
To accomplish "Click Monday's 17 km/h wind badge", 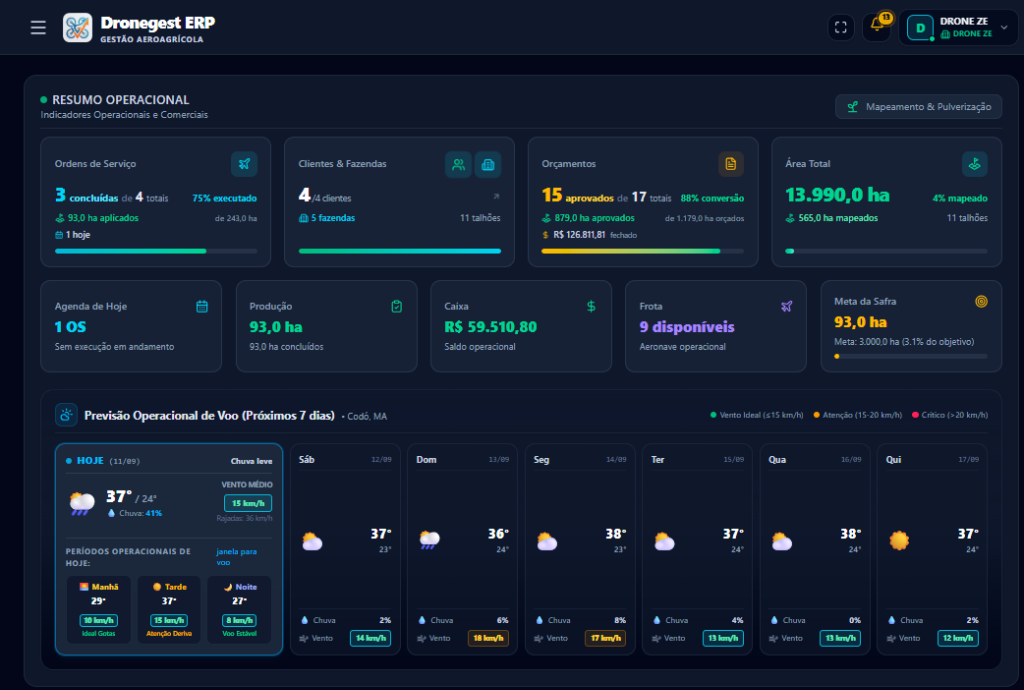I will 605,638.
